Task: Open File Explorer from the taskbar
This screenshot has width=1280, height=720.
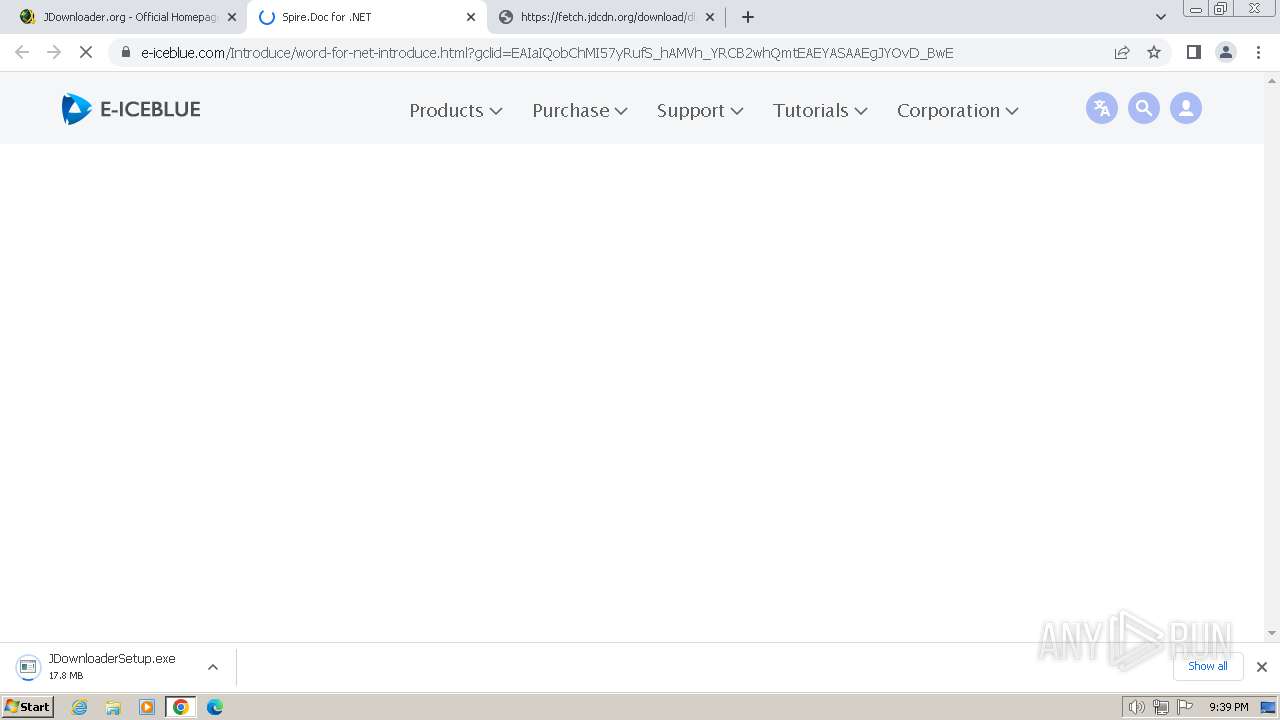Action: (x=113, y=707)
